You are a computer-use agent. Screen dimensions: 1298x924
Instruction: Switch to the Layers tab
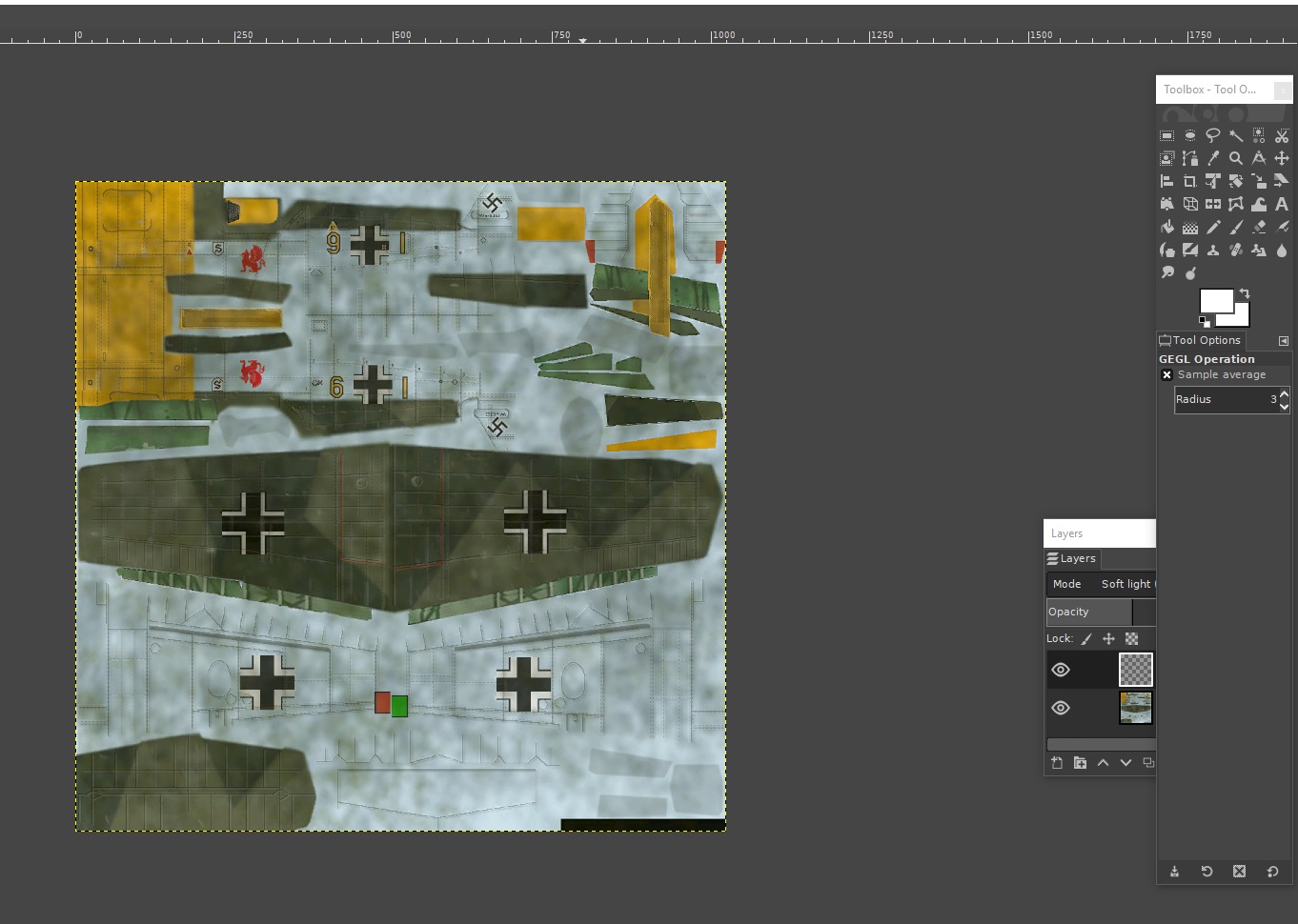(1072, 559)
